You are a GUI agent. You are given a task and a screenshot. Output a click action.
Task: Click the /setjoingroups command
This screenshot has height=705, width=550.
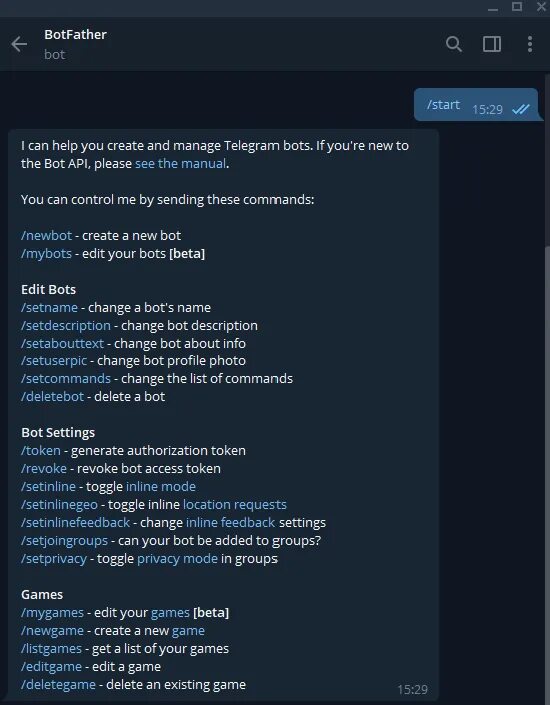(x=64, y=540)
